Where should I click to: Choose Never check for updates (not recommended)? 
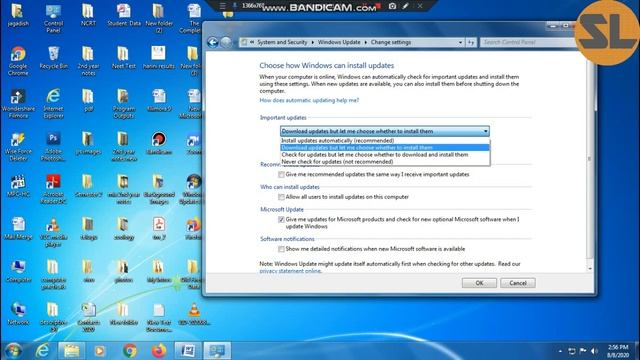[x=385, y=162]
